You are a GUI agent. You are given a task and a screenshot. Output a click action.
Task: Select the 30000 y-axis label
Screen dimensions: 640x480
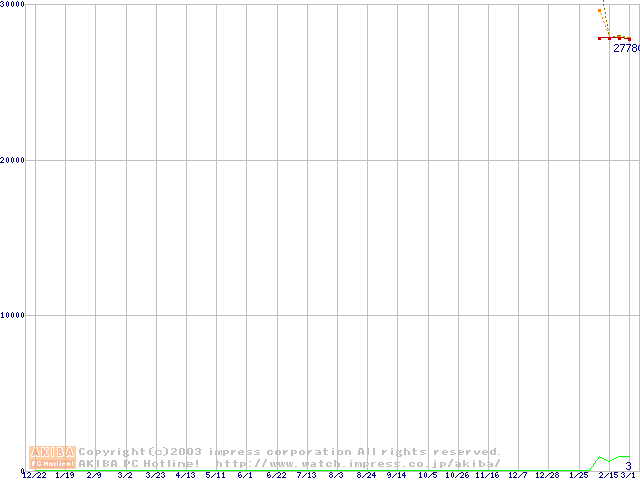(x=13, y=5)
